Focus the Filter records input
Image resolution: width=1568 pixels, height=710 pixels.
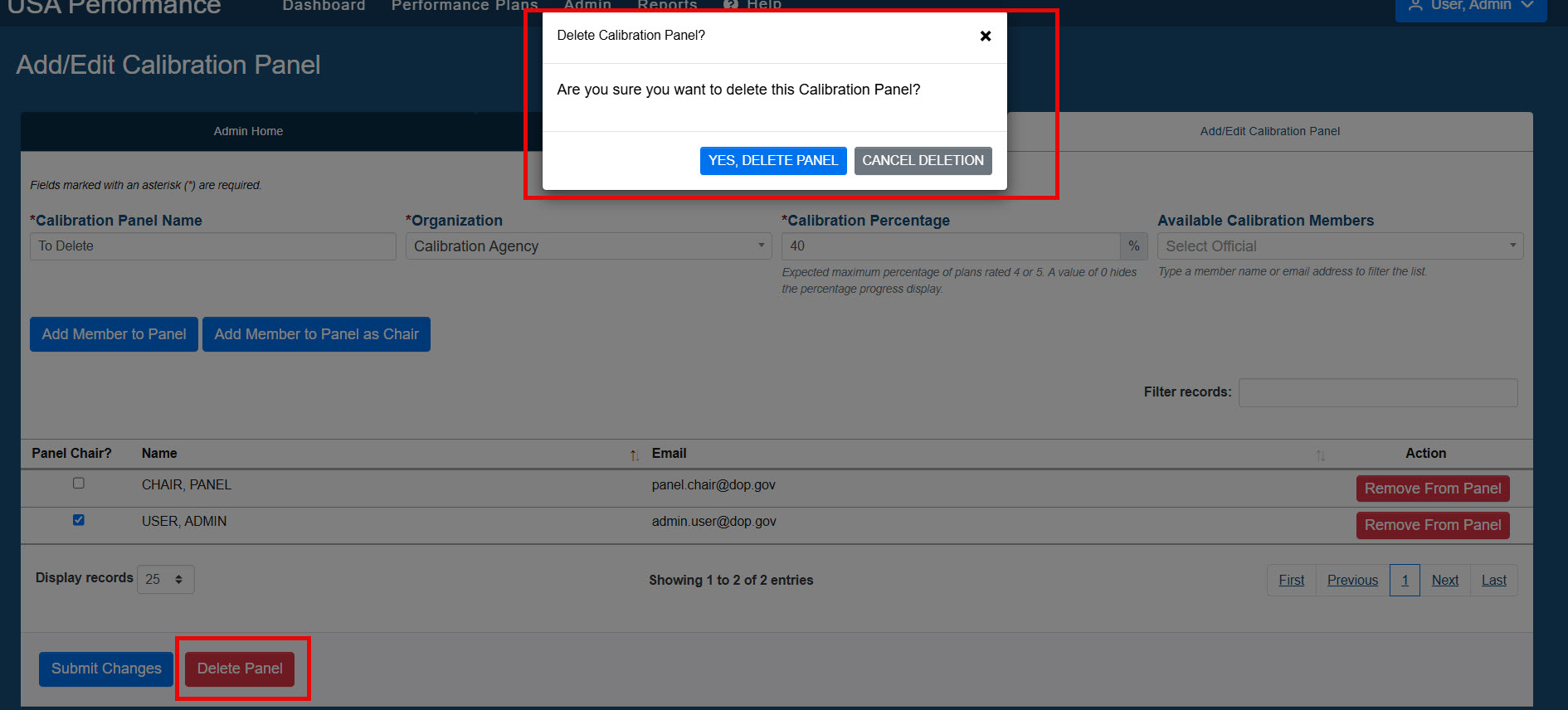(x=1378, y=392)
